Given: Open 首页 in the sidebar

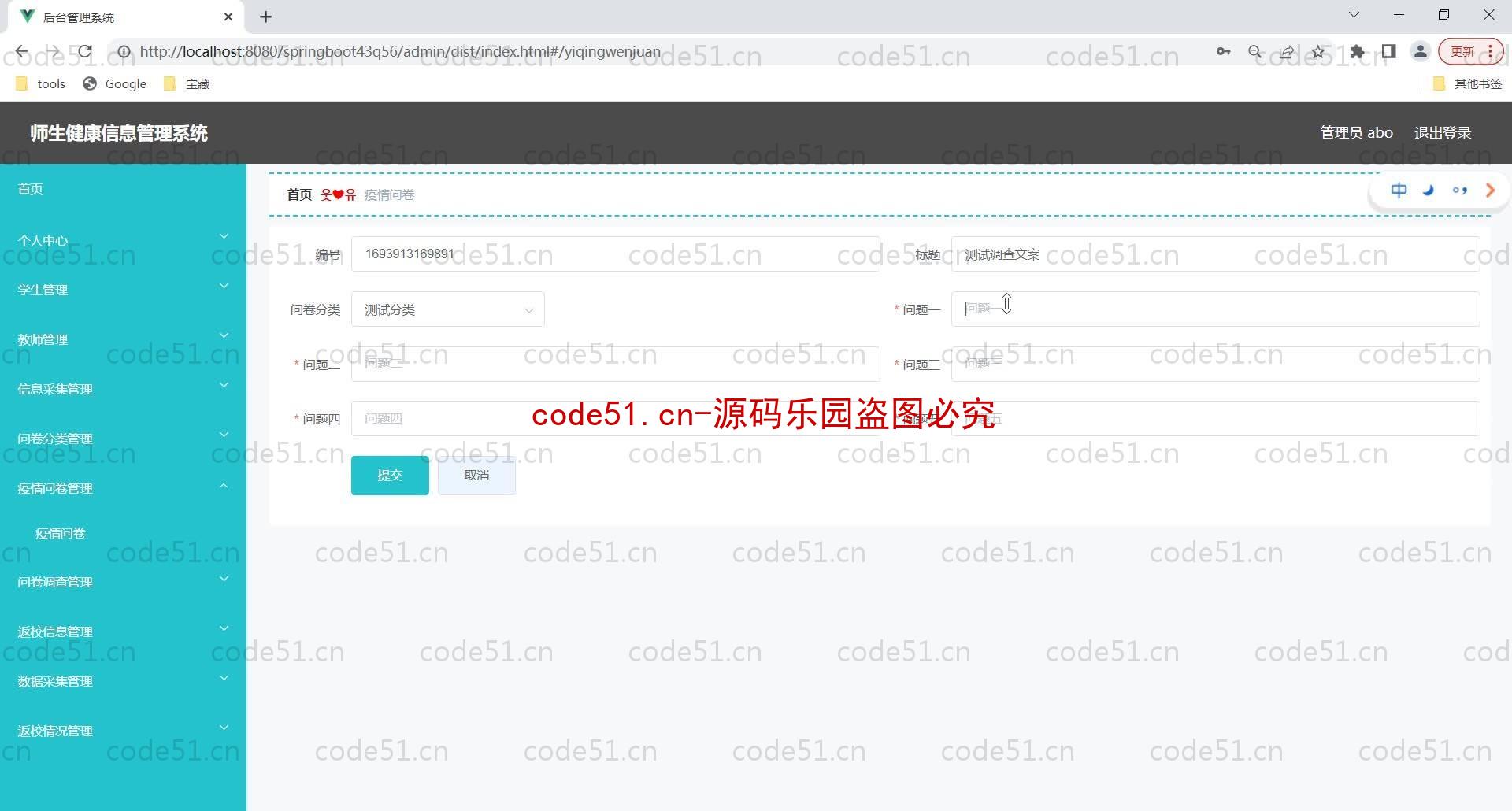Looking at the screenshot, I should [123, 189].
